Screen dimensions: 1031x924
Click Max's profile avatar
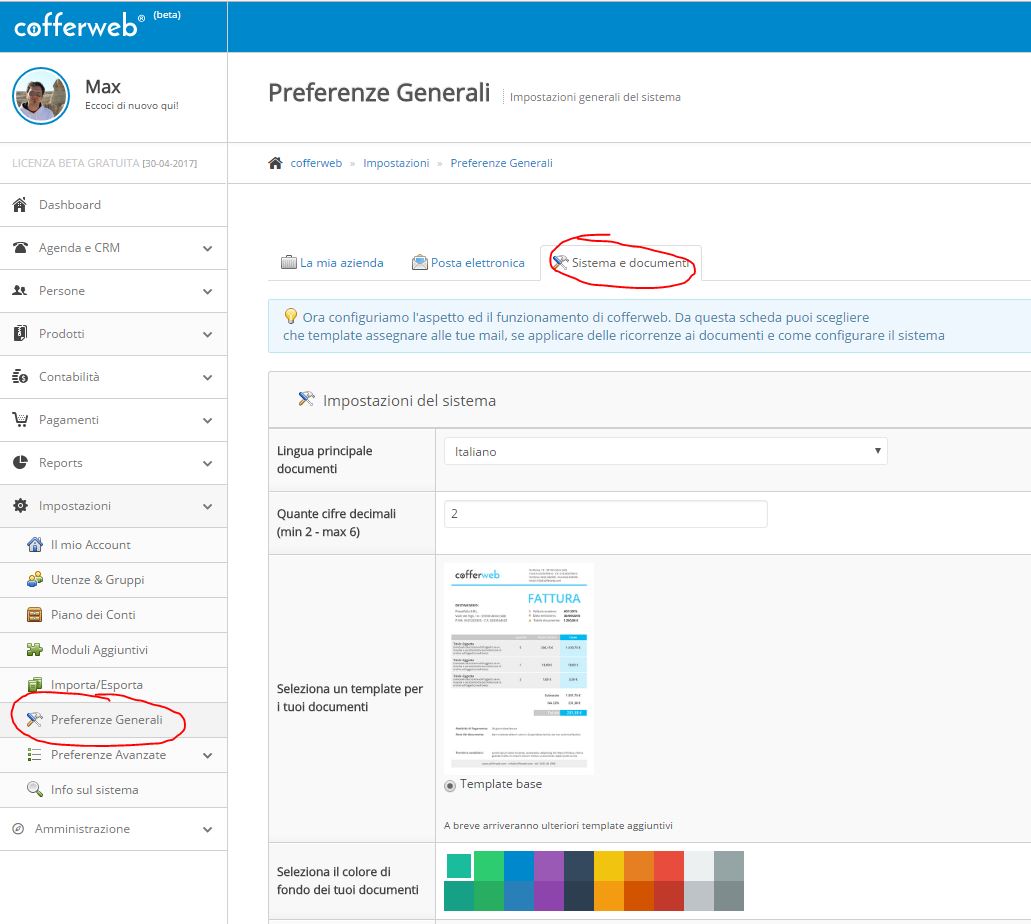pyautogui.click(x=41, y=96)
